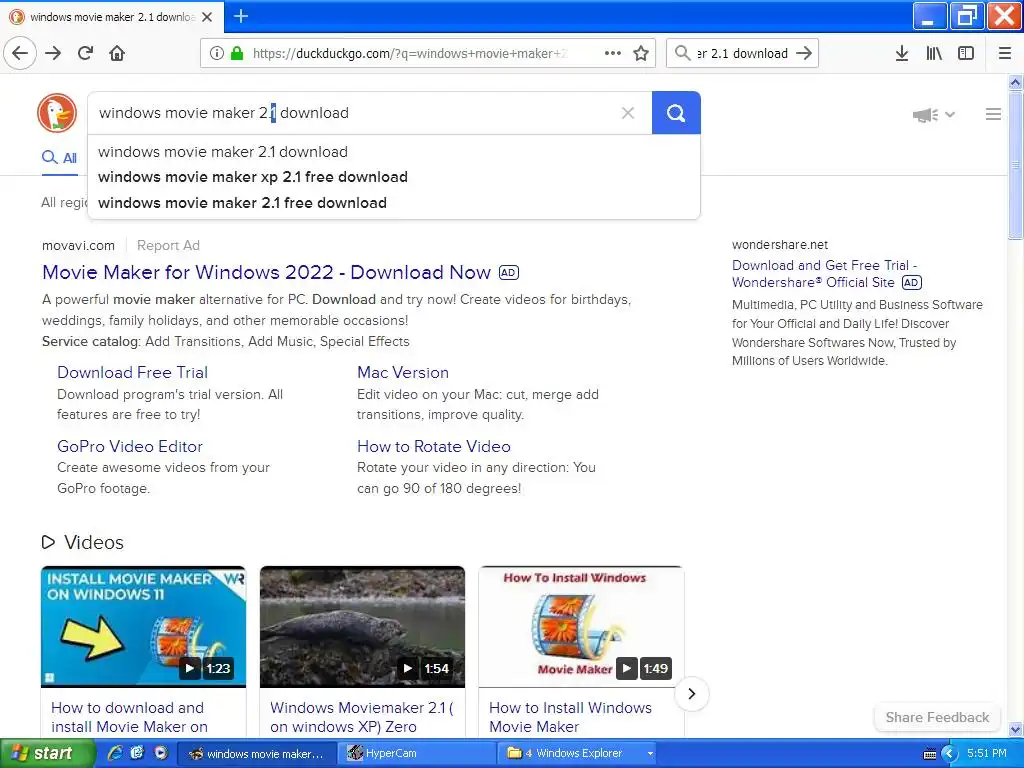Image resolution: width=1024 pixels, height=768 pixels.
Task: Open the library bookshelf icon
Action: pos(934,53)
